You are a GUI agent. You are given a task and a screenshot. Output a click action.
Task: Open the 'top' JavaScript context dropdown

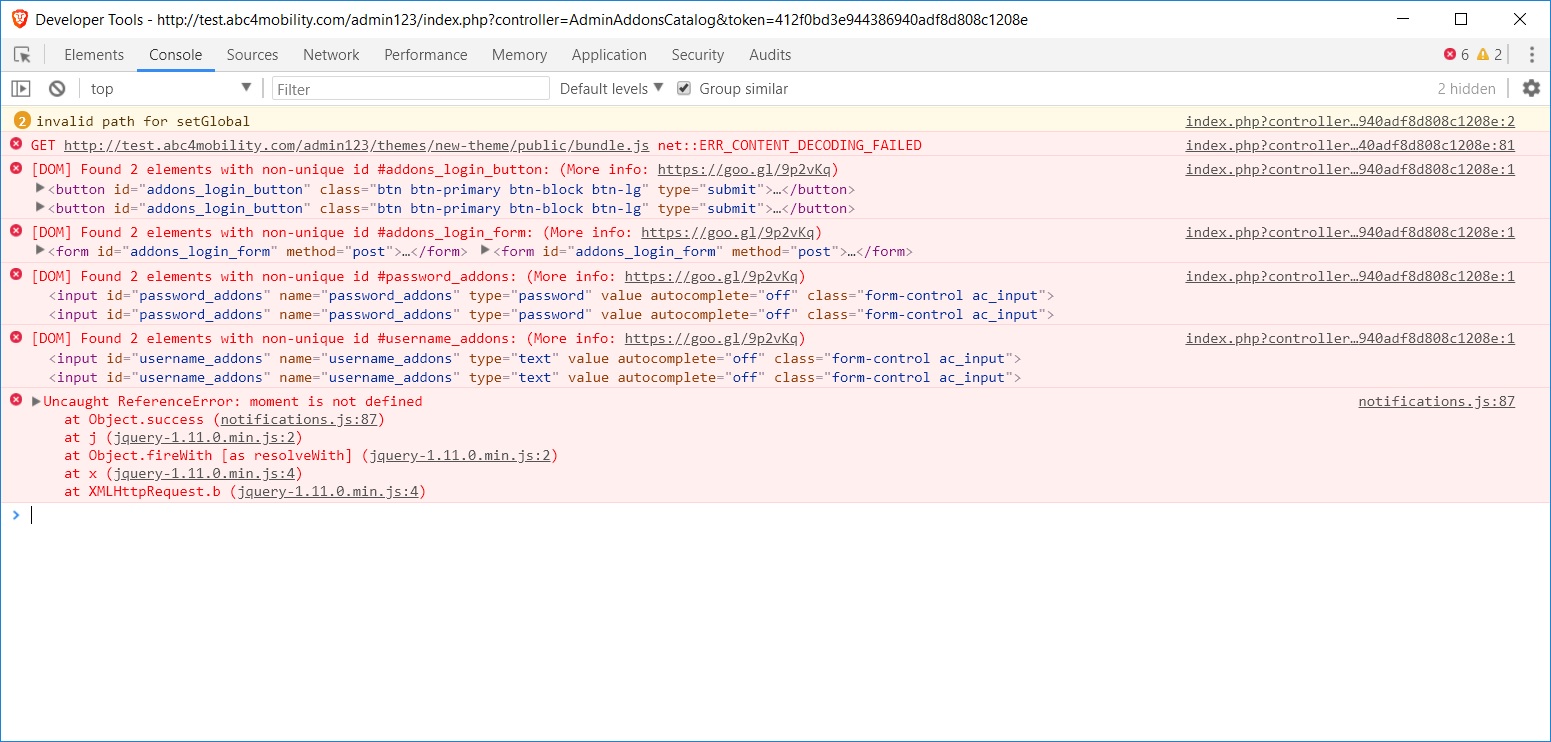coord(171,89)
